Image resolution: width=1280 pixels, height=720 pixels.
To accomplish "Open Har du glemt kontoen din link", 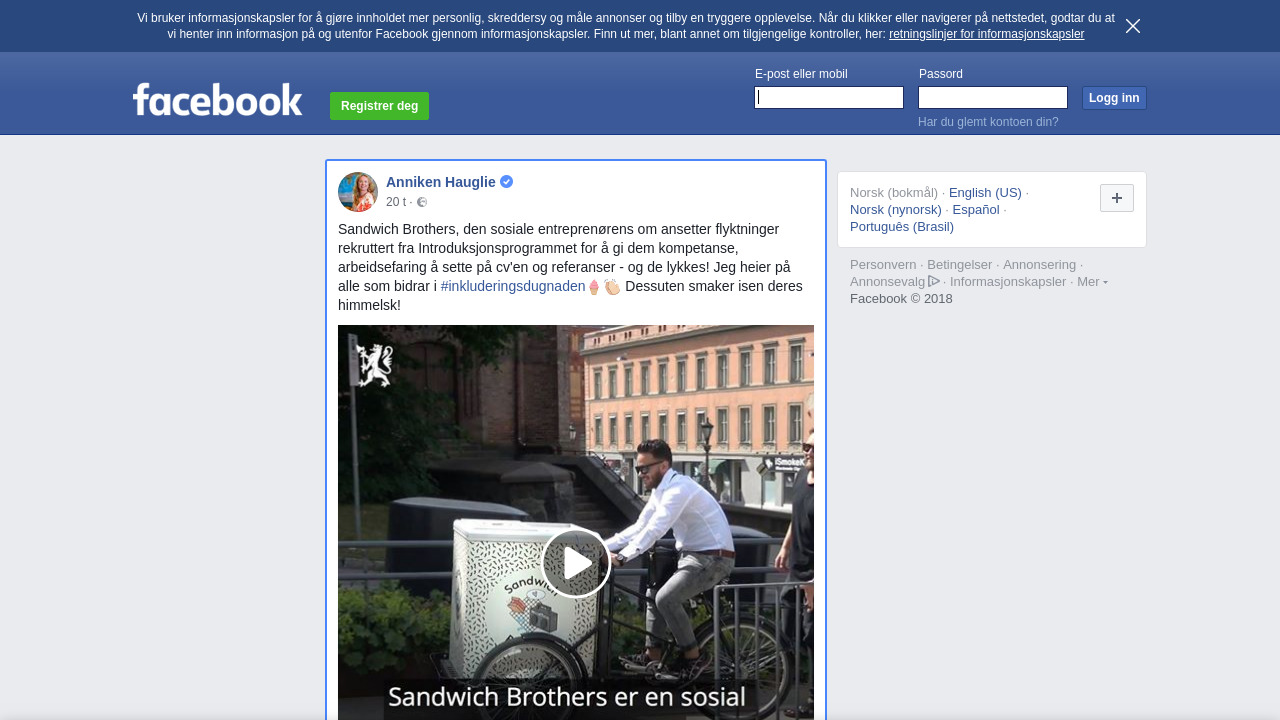I will (988, 122).
